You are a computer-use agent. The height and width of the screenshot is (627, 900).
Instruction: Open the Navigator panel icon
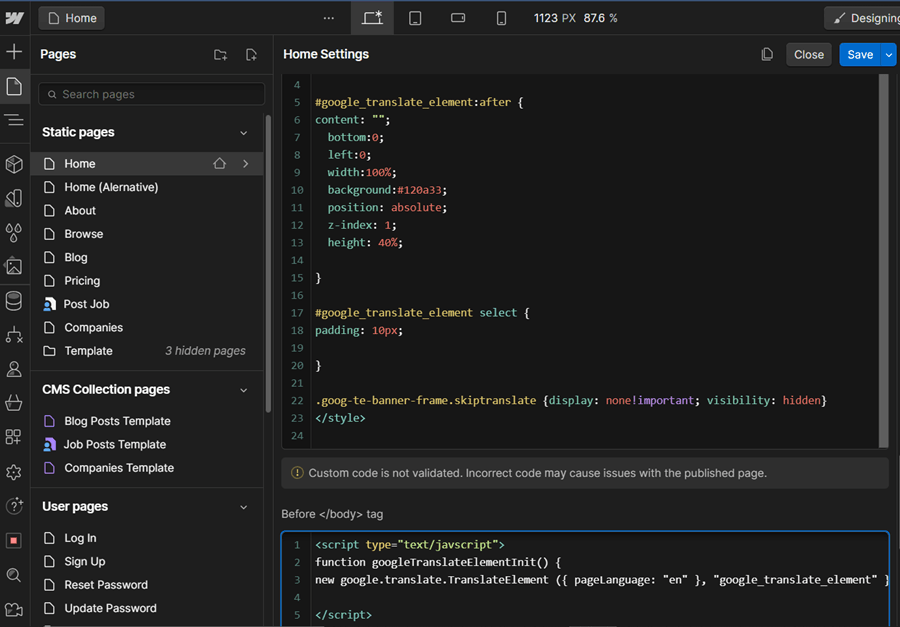coord(14,120)
